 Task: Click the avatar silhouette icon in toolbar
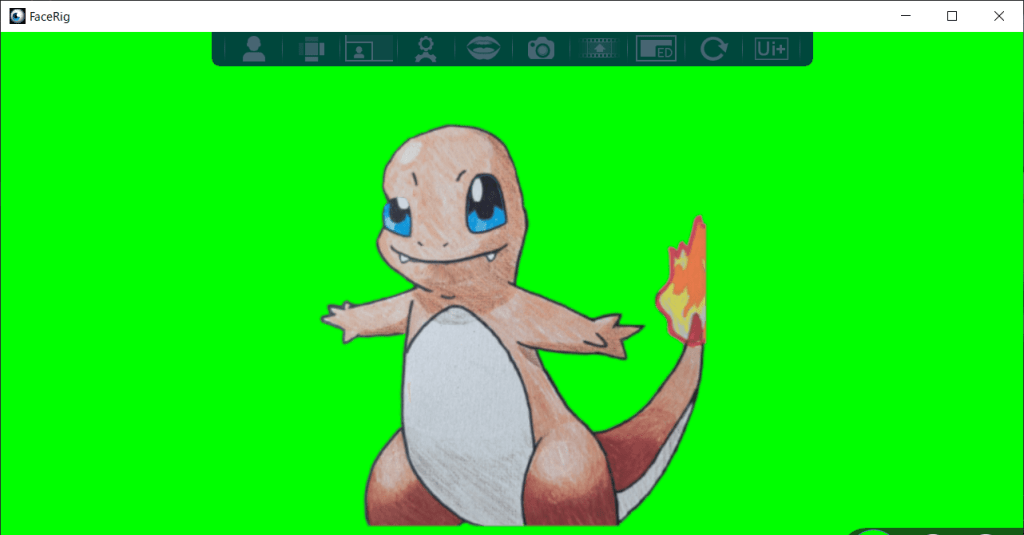coord(254,49)
